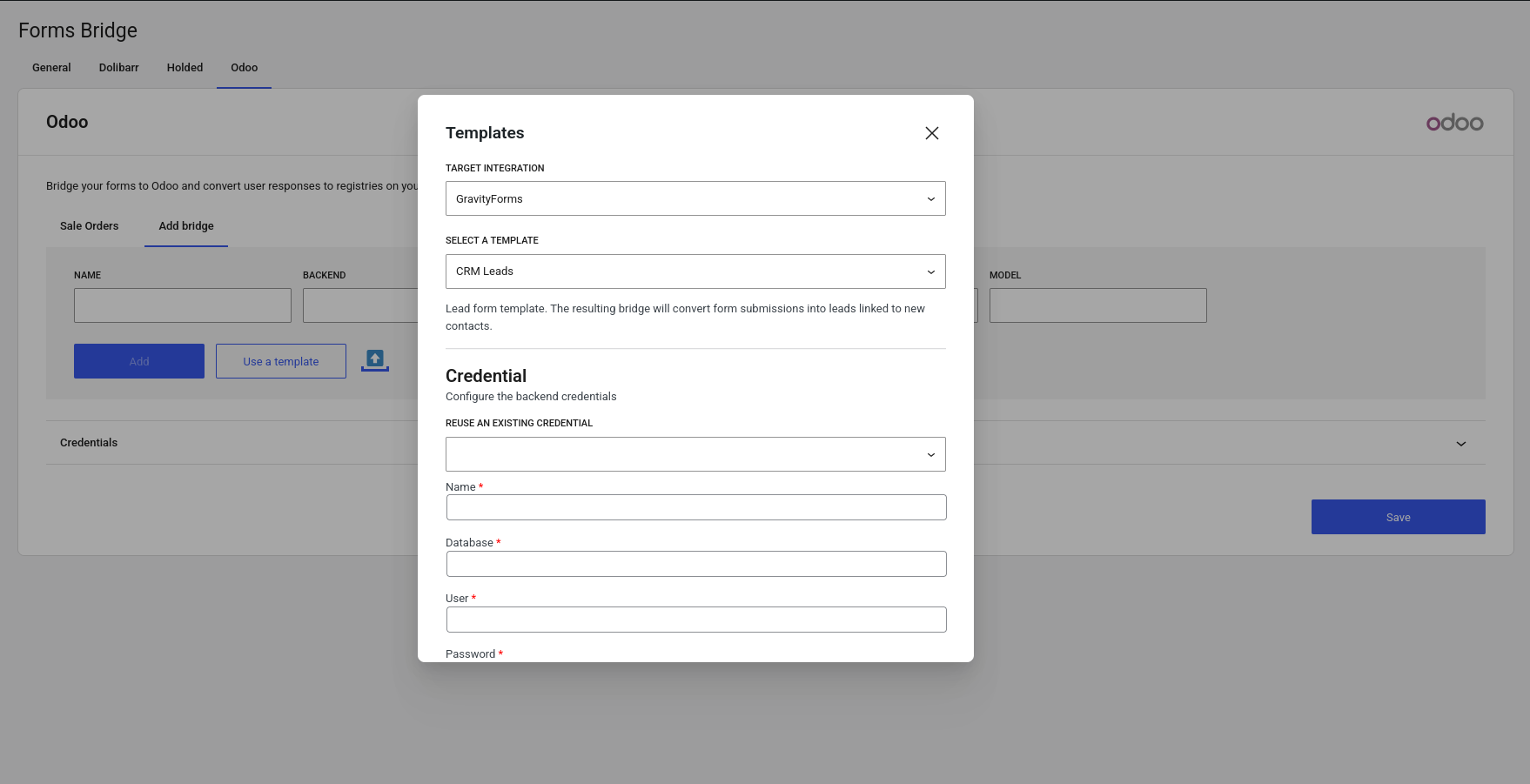Click the MODEL input field

coord(1098,305)
